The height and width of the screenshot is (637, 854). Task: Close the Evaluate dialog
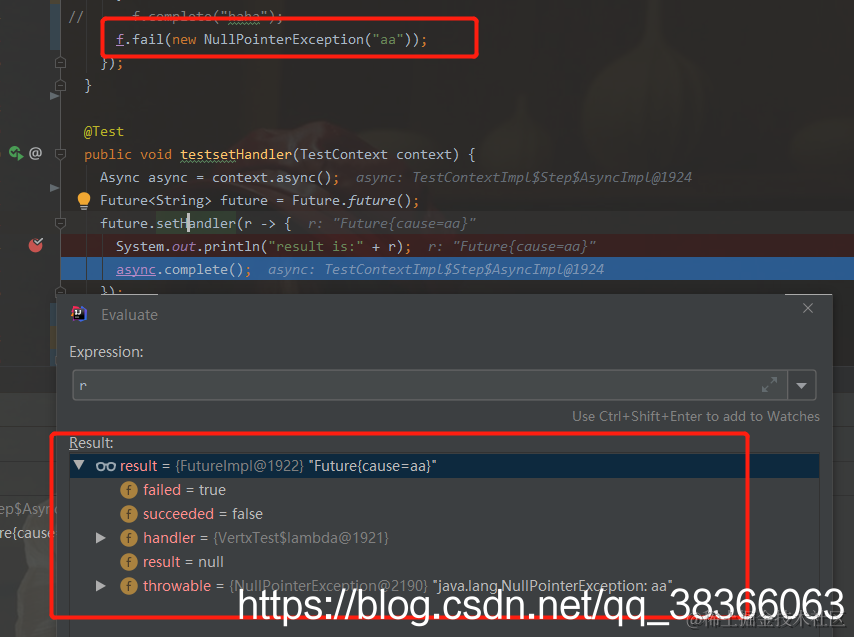(808, 309)
